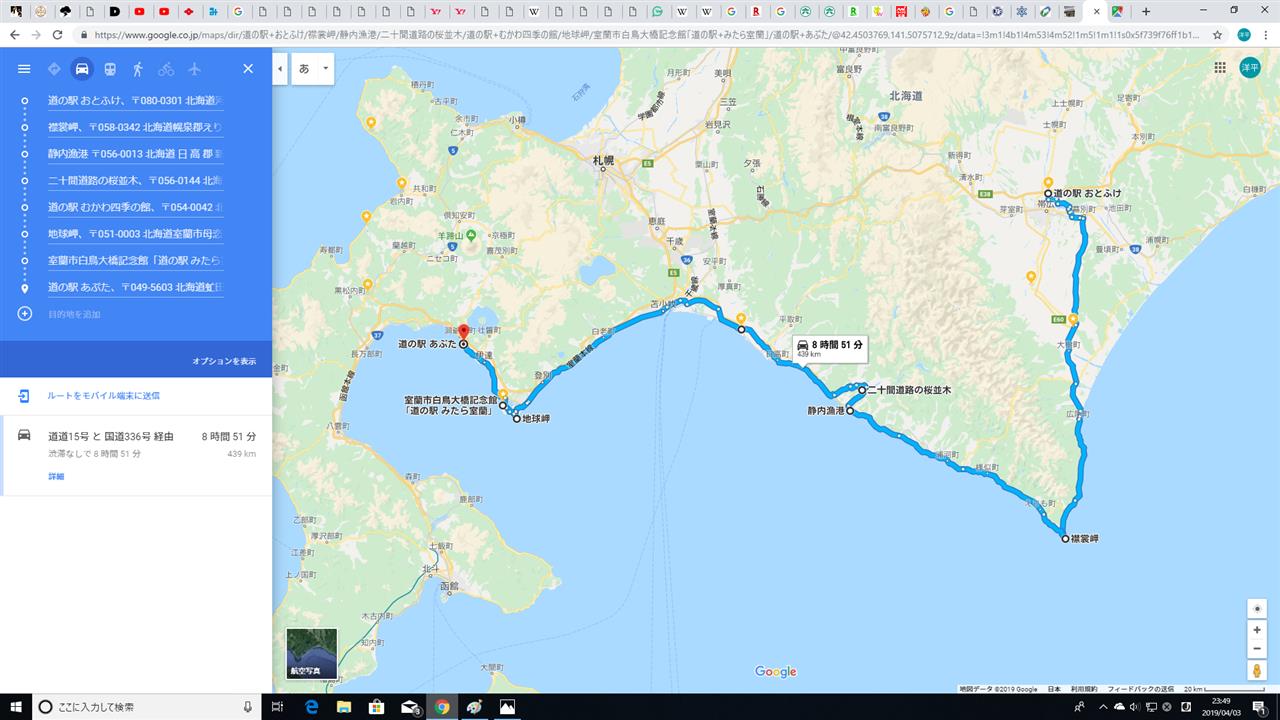Image resolution: width=1280 pixels, height=720 pixels.
Task: Bookmark this page with star icon
Action: tap(1217, 34)
